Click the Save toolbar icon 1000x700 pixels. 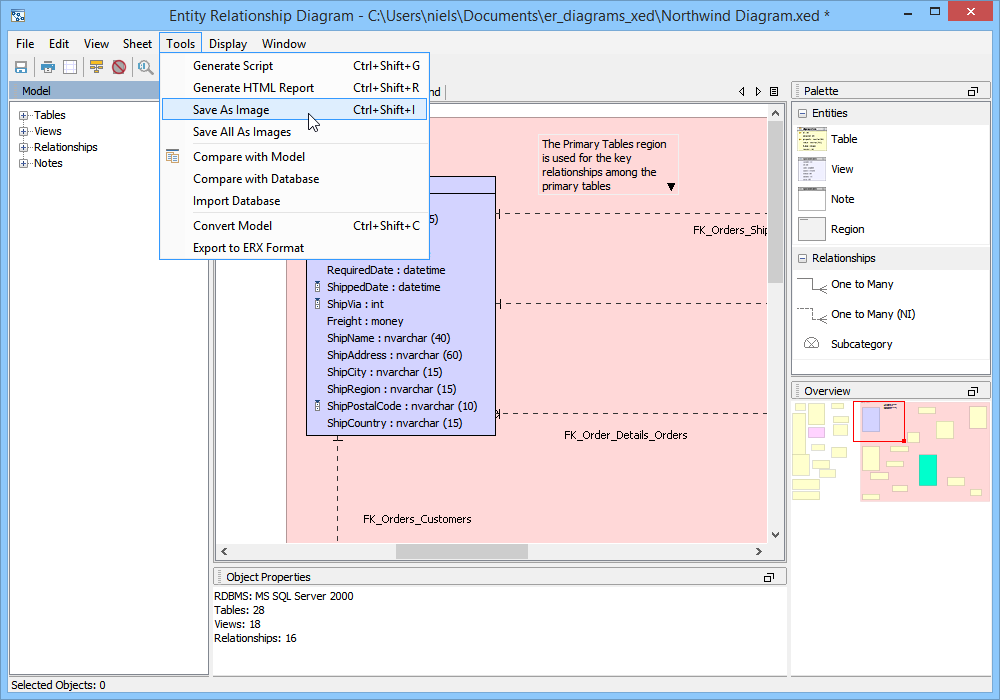tap(20, 67)
